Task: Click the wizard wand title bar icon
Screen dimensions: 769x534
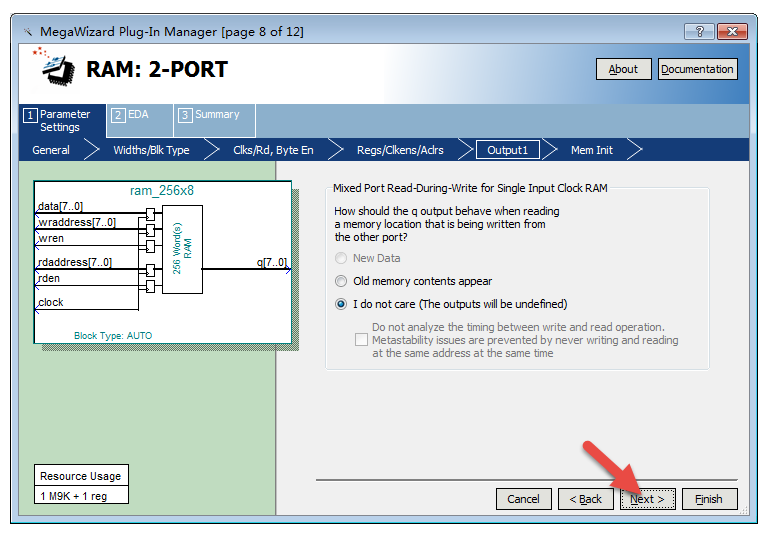Action: (28, 32)
